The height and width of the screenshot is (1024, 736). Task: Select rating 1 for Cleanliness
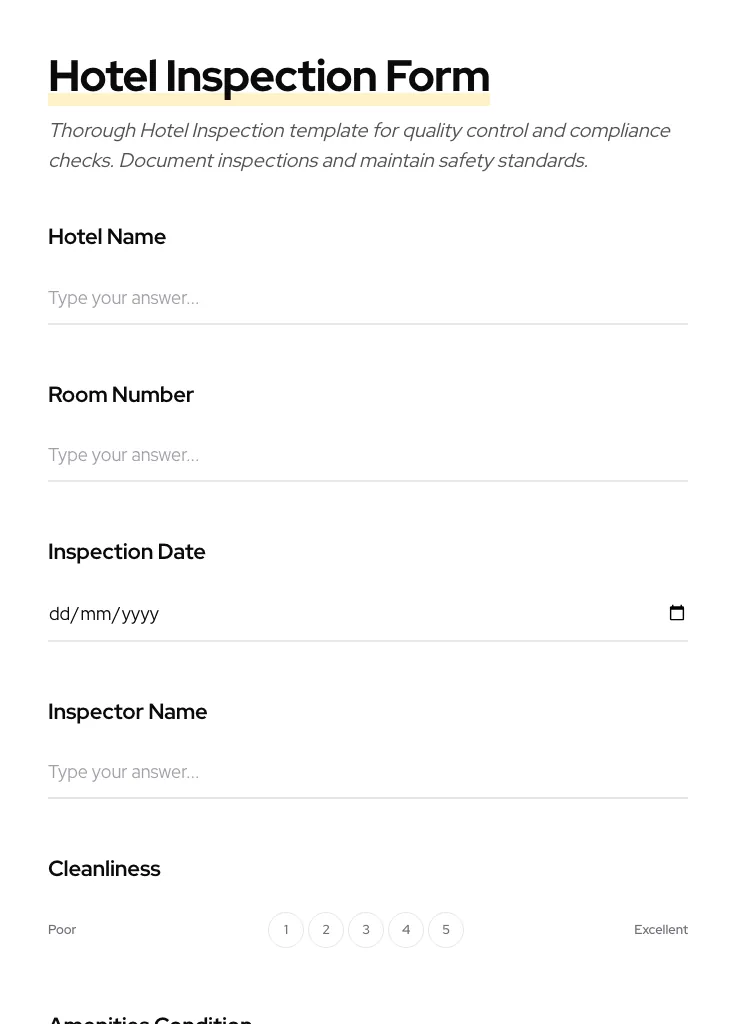286,929
